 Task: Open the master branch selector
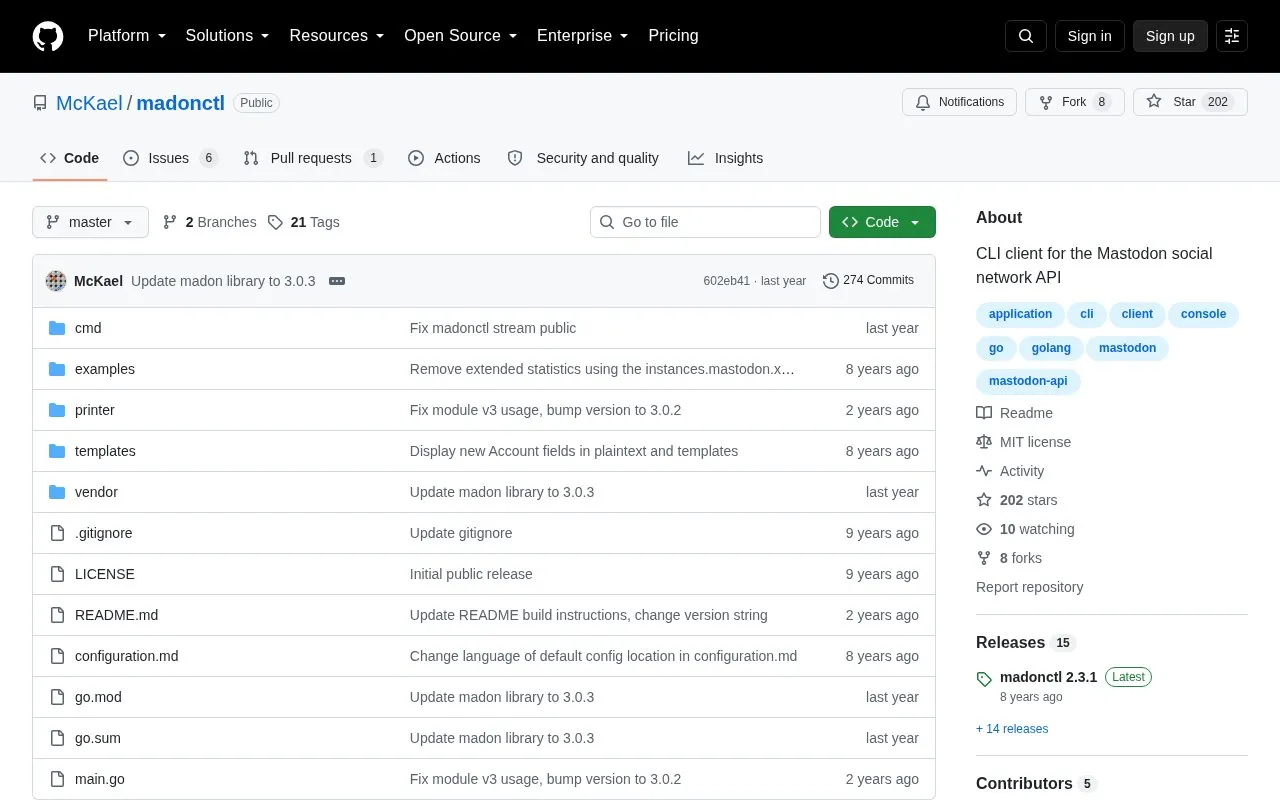coord(90,222)
